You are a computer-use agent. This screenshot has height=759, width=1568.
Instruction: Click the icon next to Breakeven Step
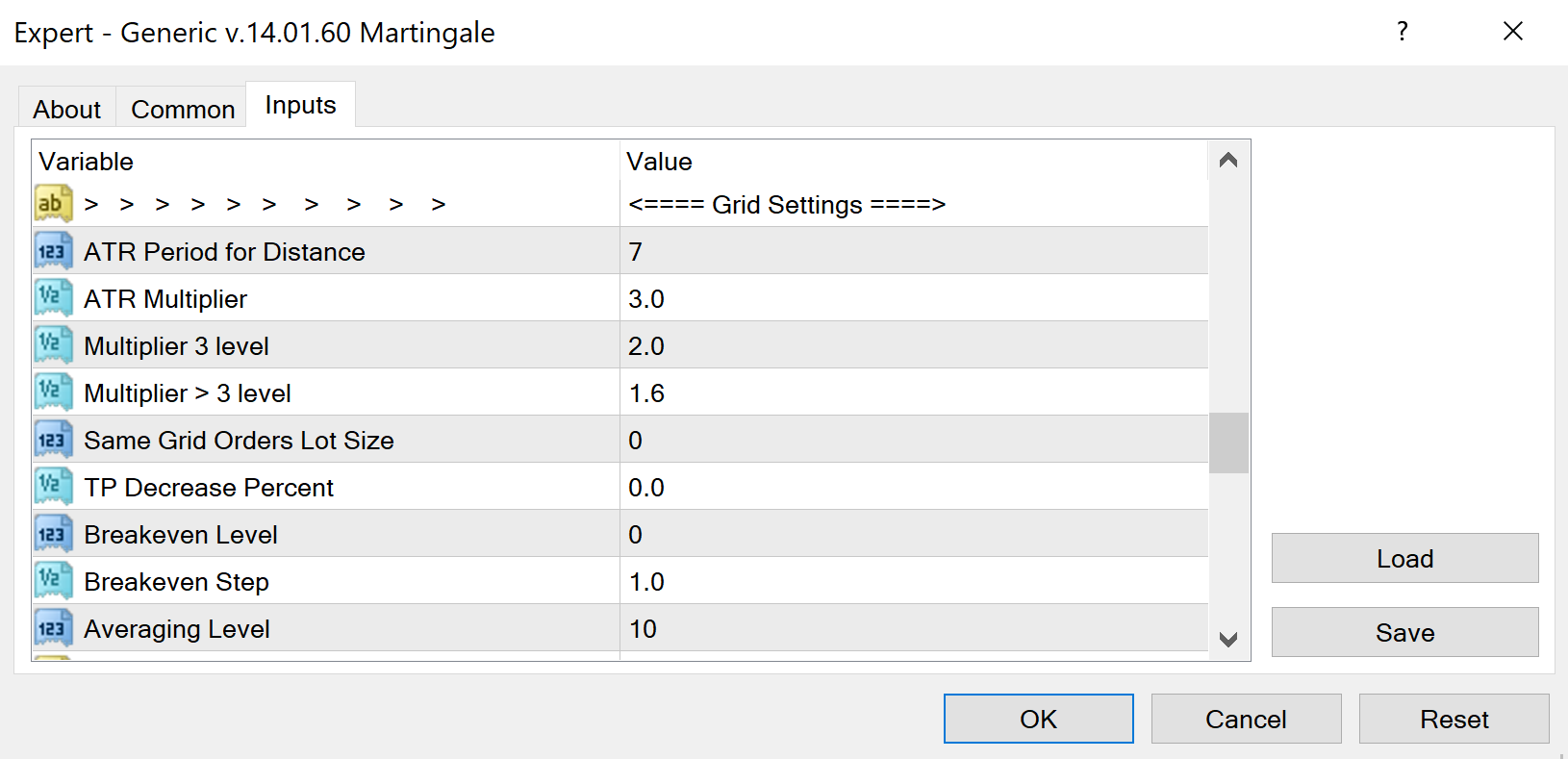pos(53,581)
